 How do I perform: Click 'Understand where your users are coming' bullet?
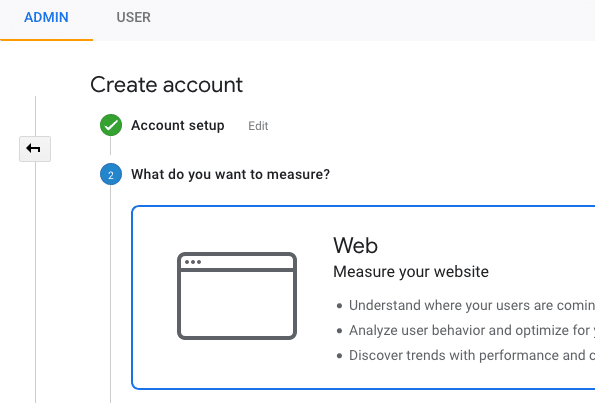(x=472, y=305)
